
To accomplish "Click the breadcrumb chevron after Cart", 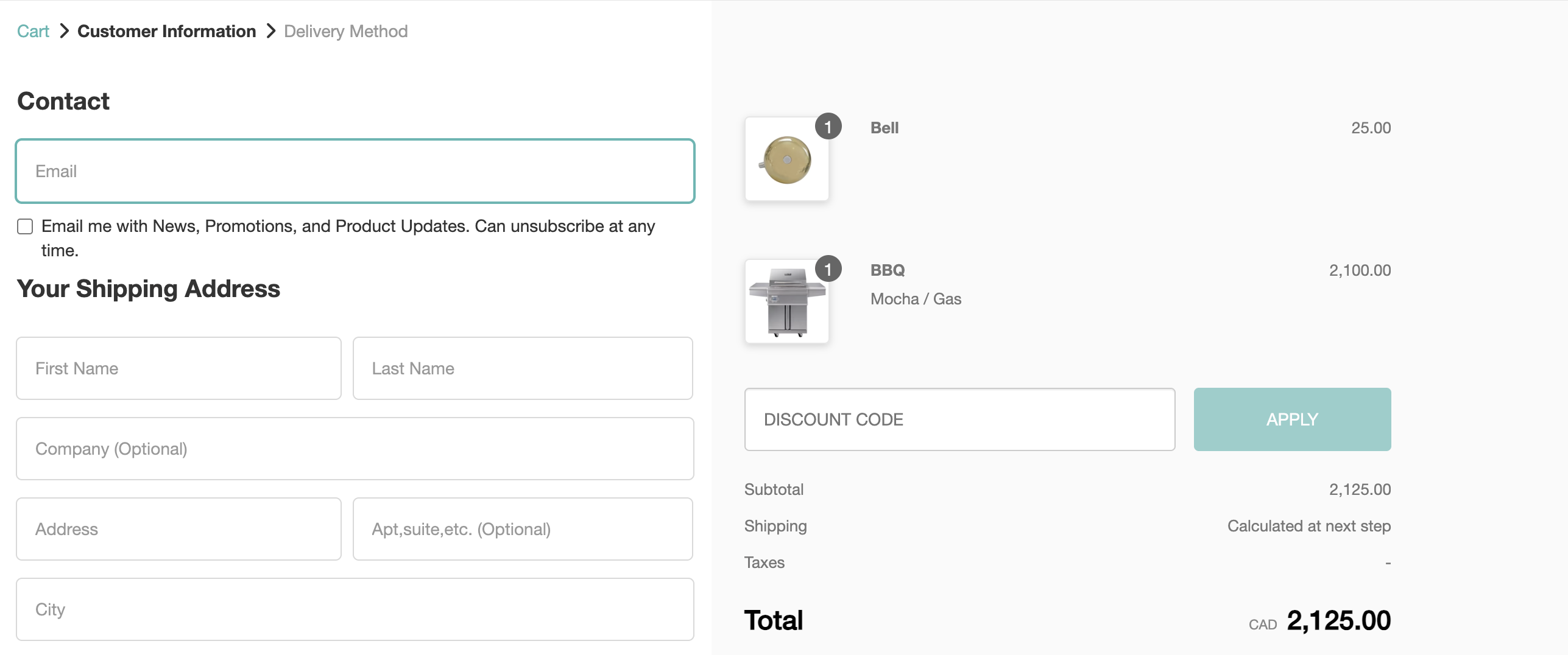I will point(64,31).
